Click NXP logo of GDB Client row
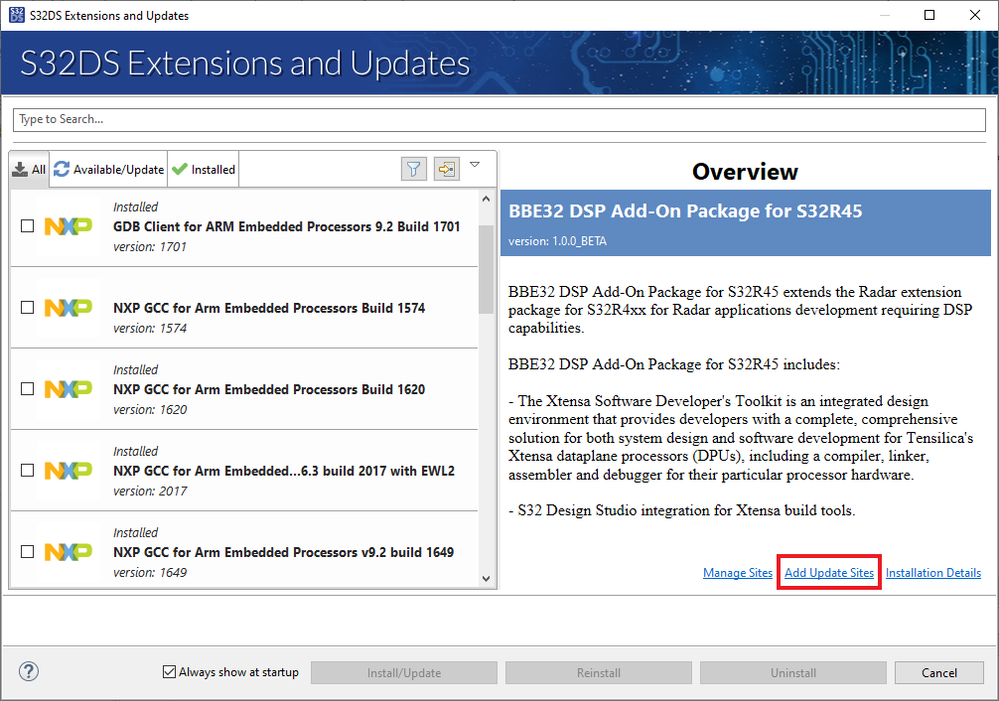 pos(68,226)
